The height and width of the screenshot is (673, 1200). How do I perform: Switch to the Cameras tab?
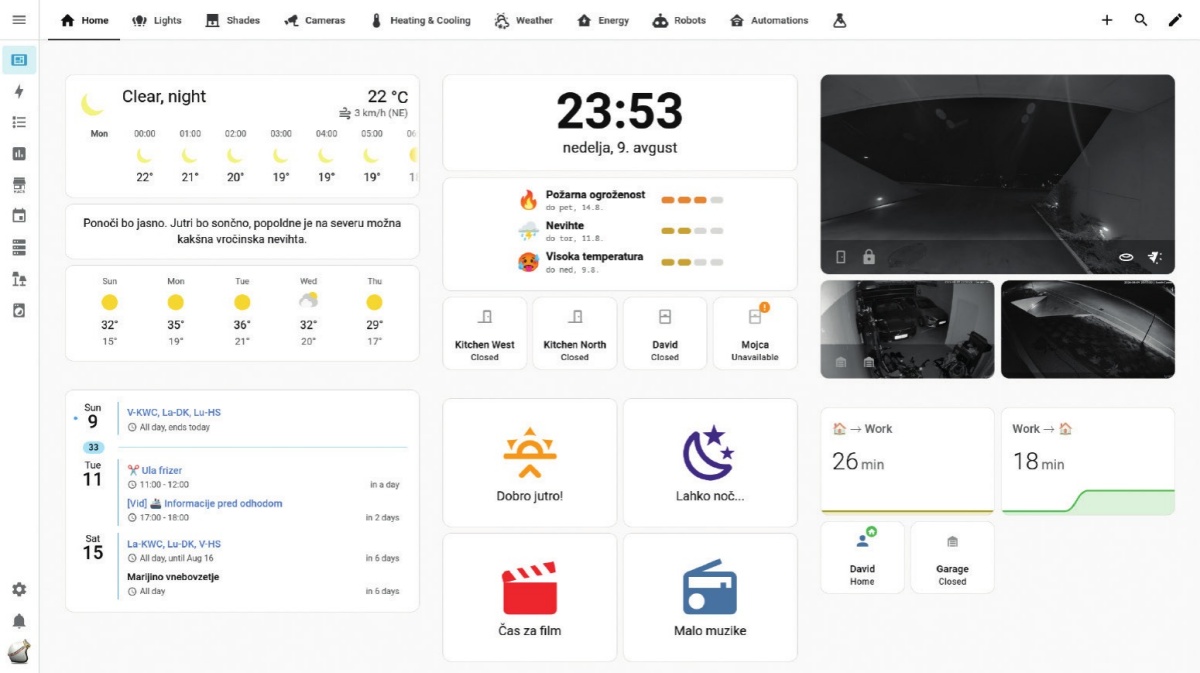(x=314, y=20)
